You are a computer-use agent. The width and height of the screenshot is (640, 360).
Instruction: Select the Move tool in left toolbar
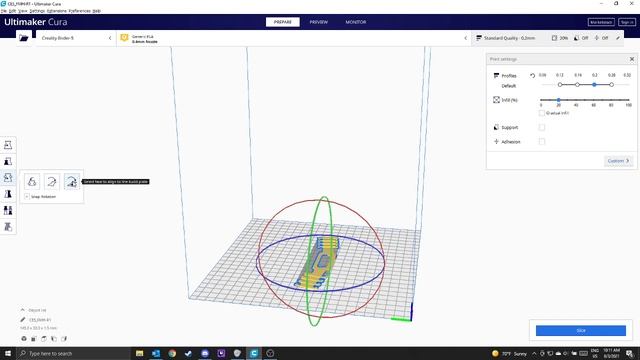8,145
